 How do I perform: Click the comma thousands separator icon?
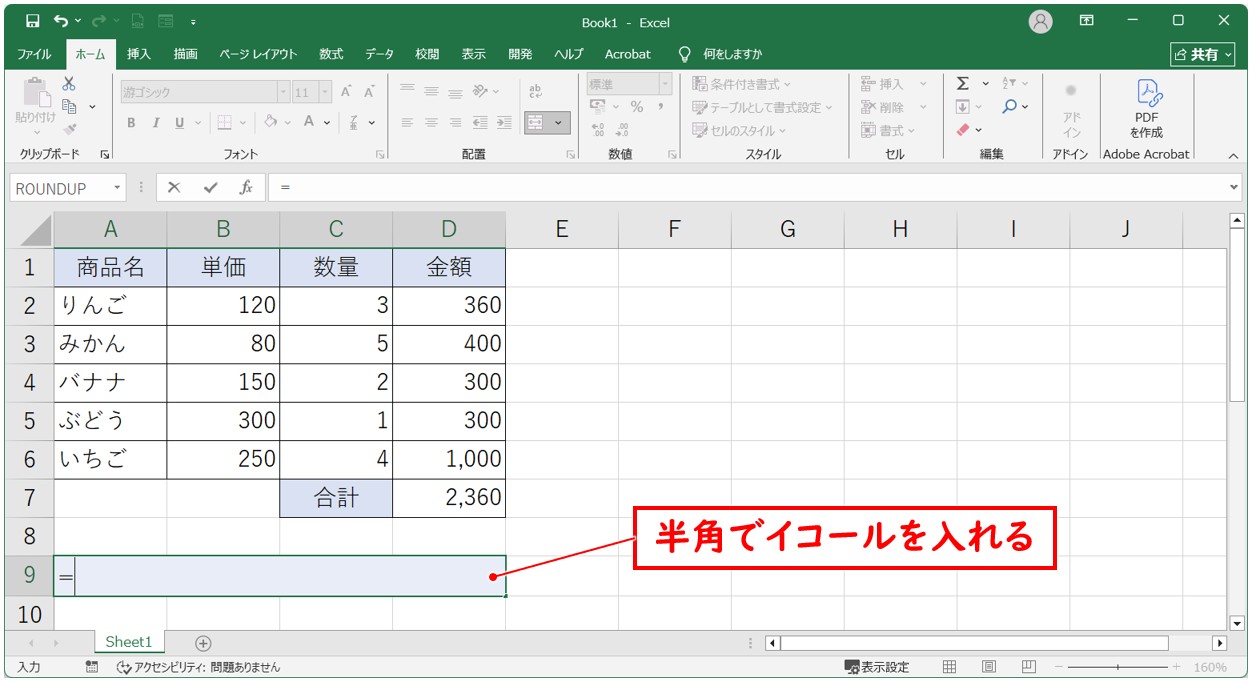click(661, 106)
